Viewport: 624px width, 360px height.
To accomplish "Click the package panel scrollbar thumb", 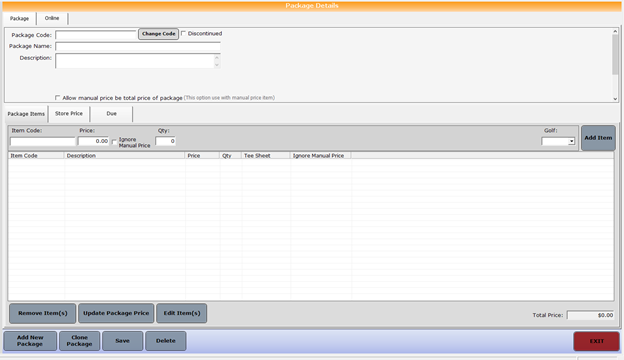I will point(615,55).
